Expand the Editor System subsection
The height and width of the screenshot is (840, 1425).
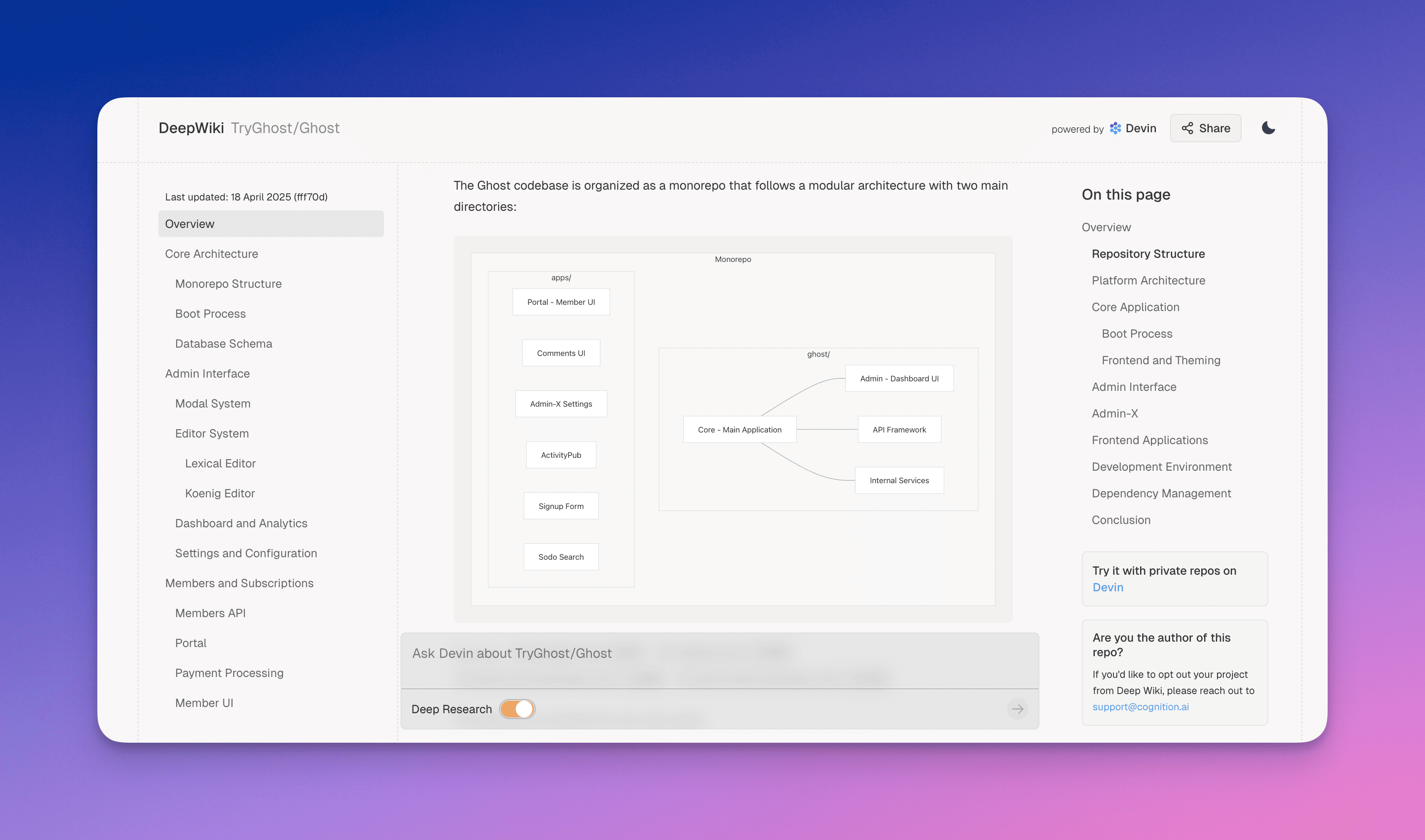[212, 433]
